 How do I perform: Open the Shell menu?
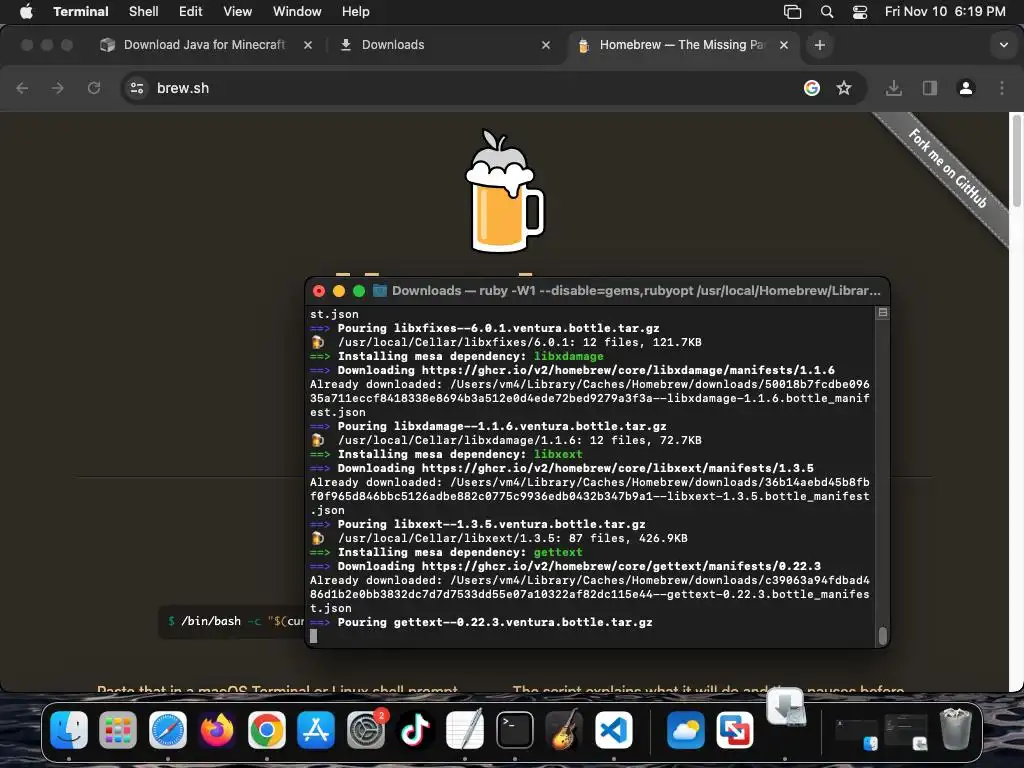coord(143,11)
